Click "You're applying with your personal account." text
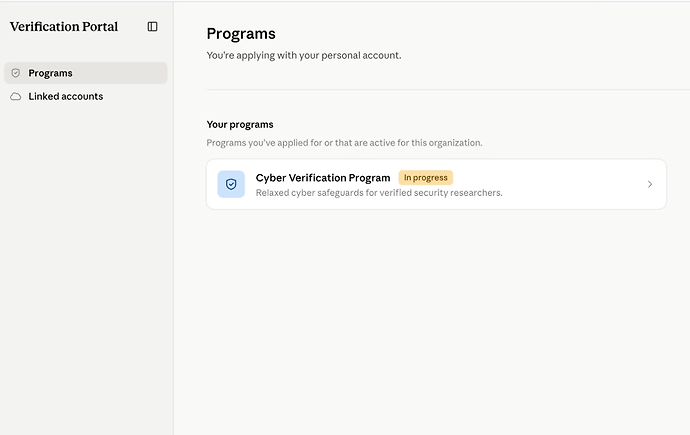 304,55
